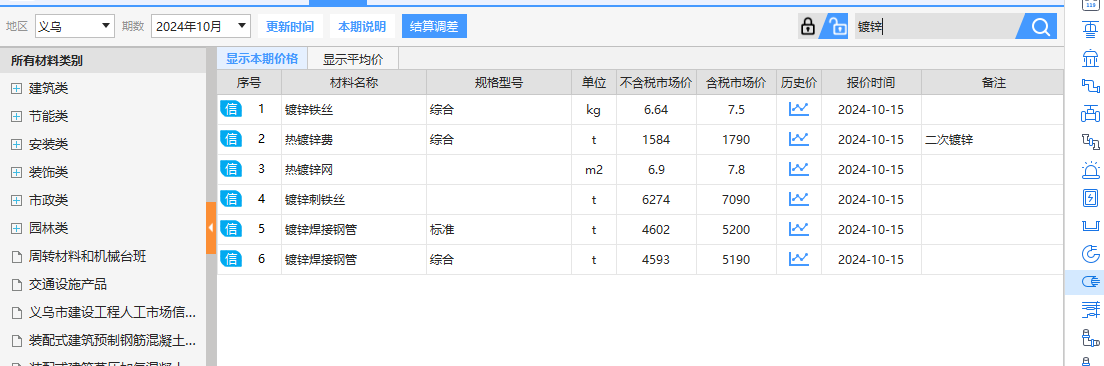Click the price value 4602
The height and width of the screenshot is (366, 1104).
[x=656, y=229]
